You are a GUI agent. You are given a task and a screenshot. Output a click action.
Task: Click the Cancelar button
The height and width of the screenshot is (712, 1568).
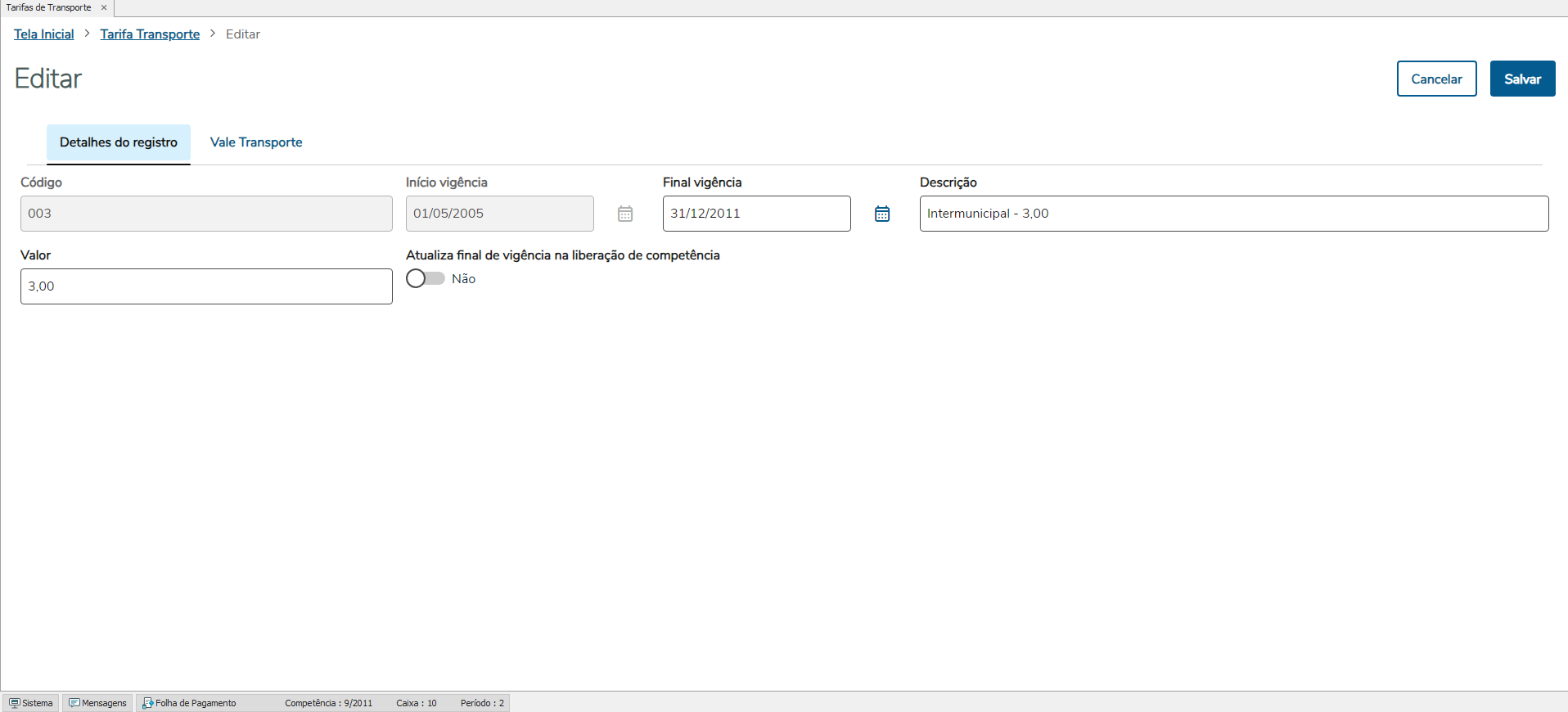(1436, 79)
